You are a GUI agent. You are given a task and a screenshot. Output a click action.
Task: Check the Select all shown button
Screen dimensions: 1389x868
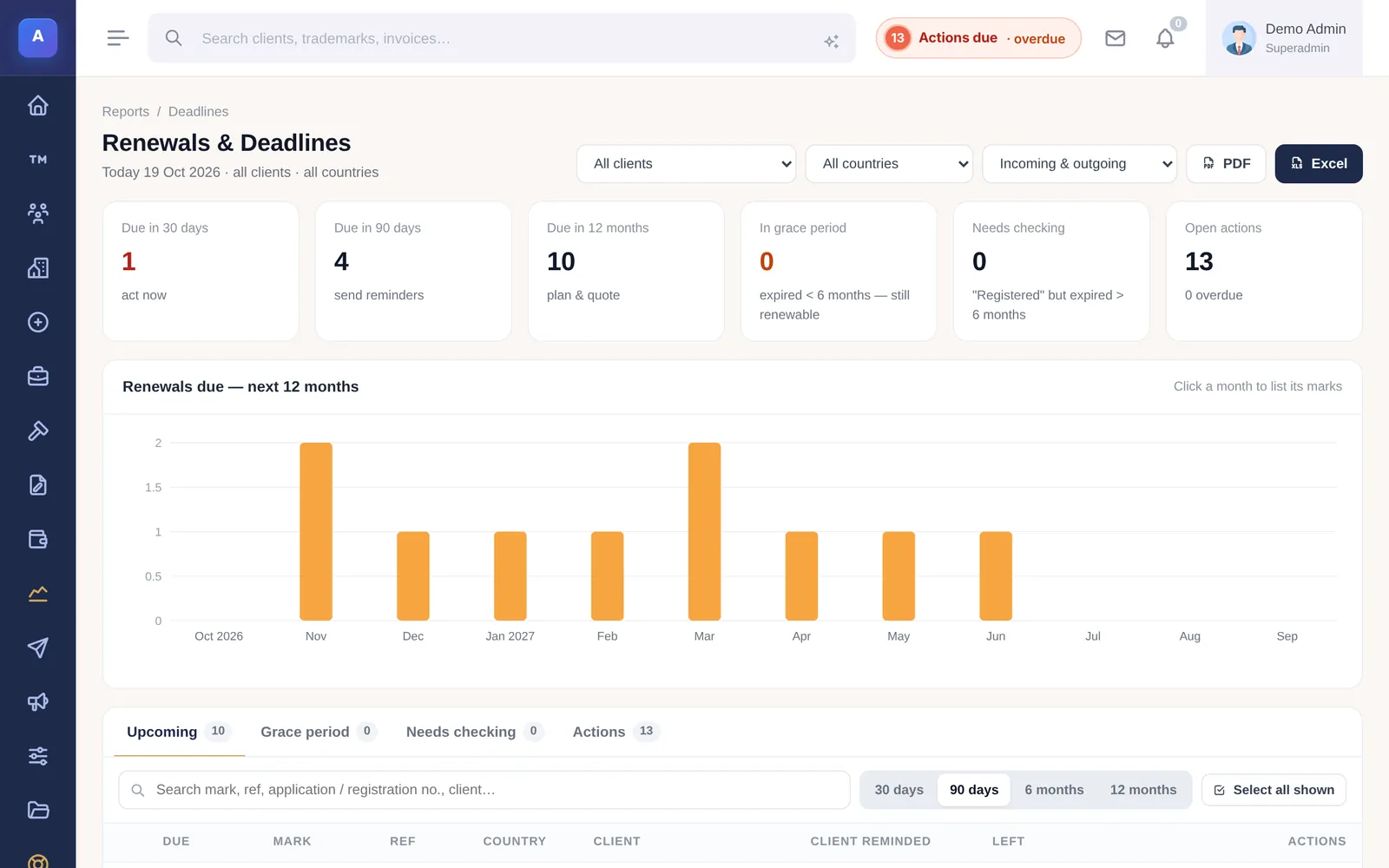click(1274, 790)
